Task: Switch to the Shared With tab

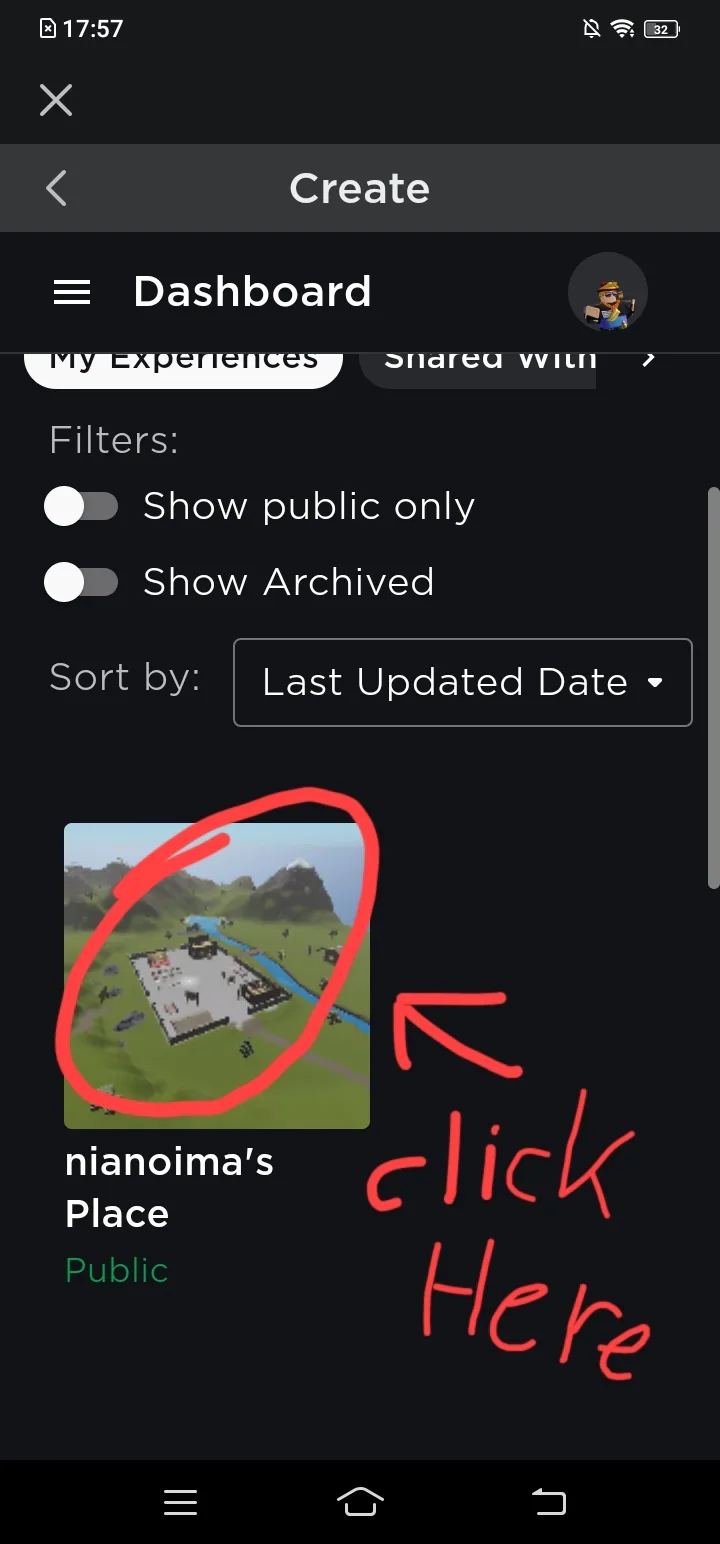Action: [477, 366]
